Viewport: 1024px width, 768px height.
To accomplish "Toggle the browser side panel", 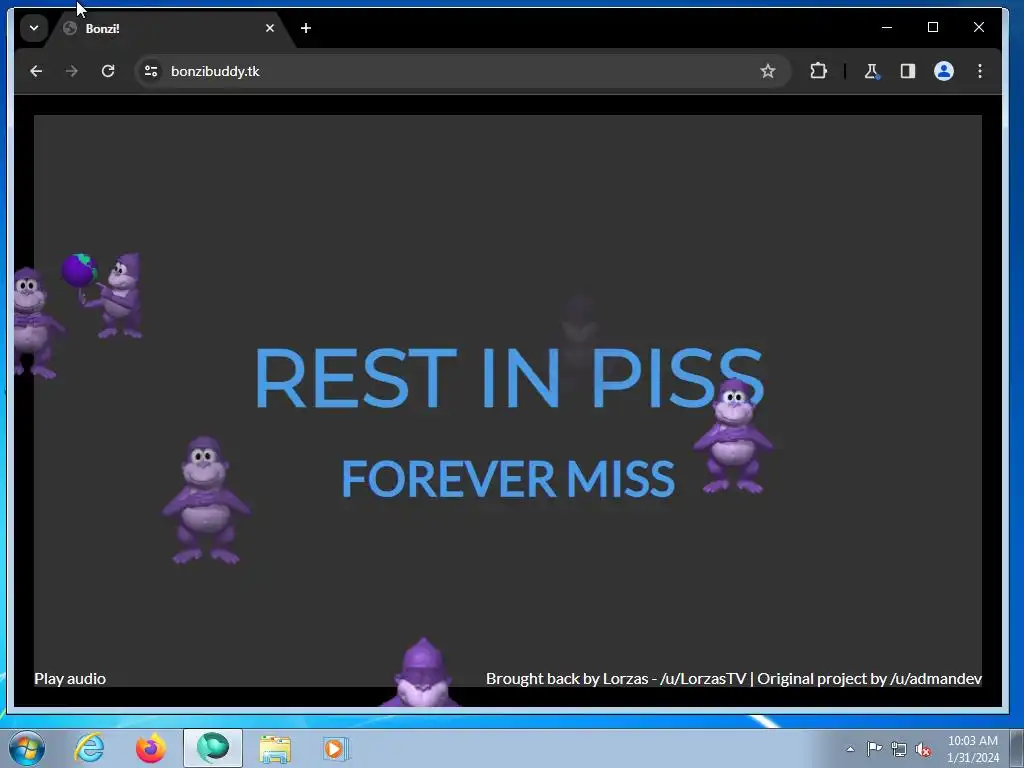I will pos(908,71).
